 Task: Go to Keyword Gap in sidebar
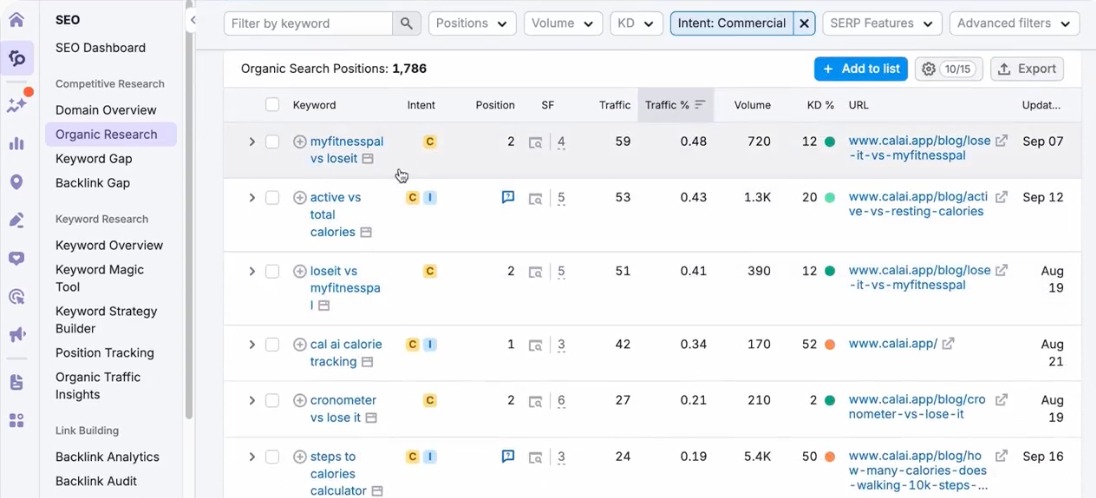(94, 159)
